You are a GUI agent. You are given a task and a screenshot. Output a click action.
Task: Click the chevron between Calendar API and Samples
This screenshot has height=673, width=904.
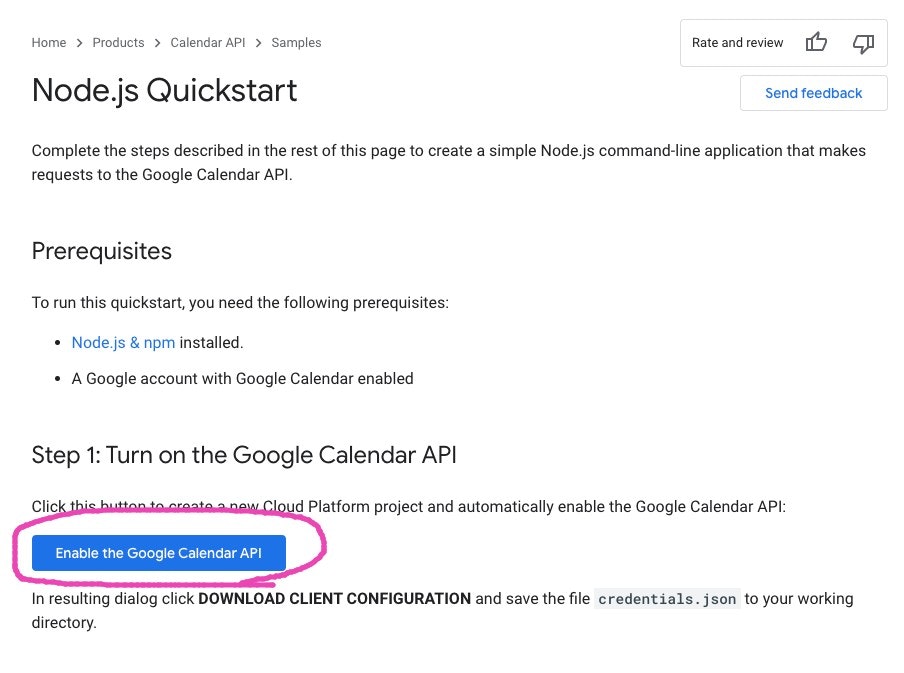pos(258,43)
